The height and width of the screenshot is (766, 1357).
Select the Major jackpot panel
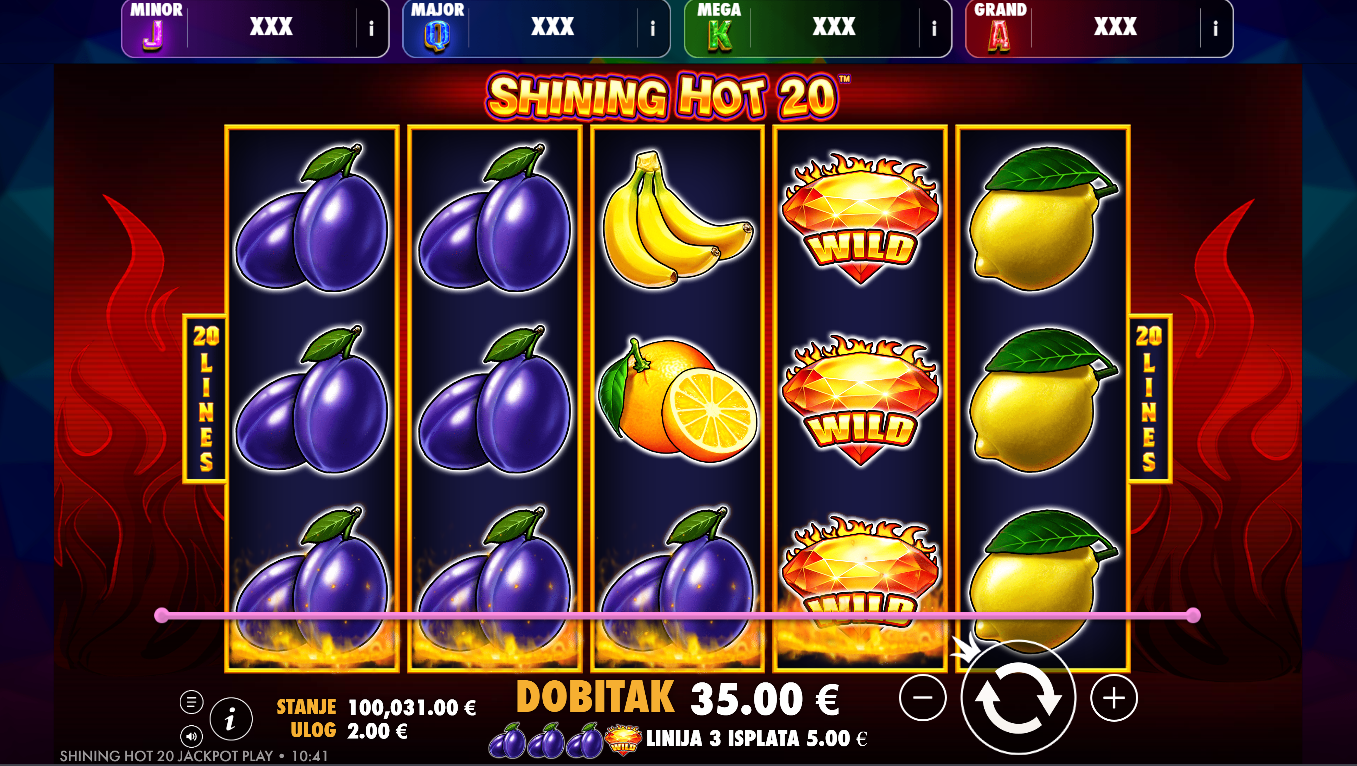537,29
